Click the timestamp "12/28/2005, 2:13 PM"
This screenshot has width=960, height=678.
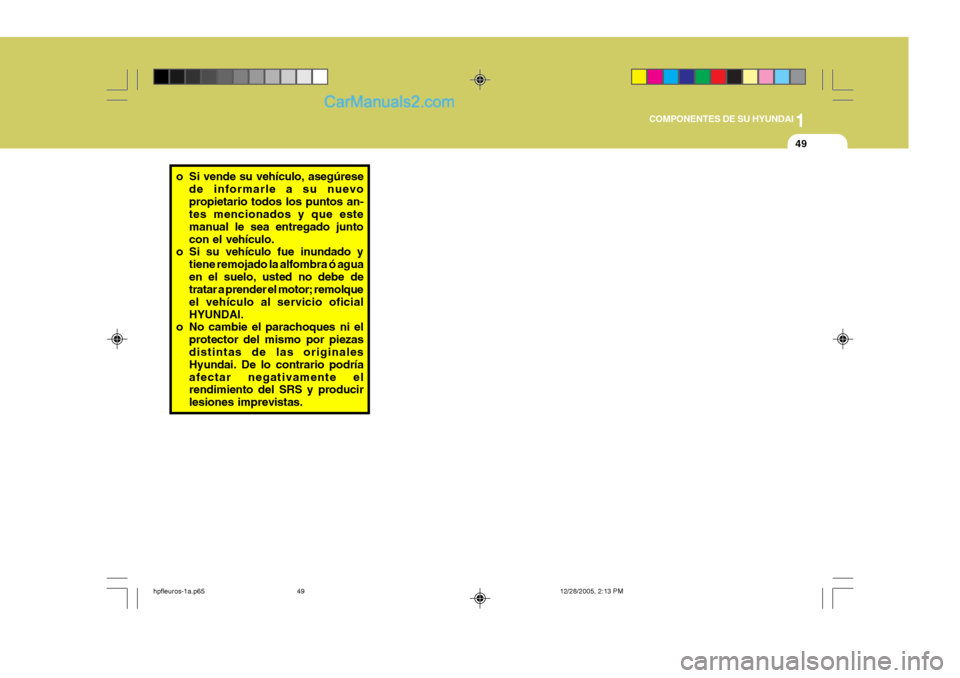(591, 591)
